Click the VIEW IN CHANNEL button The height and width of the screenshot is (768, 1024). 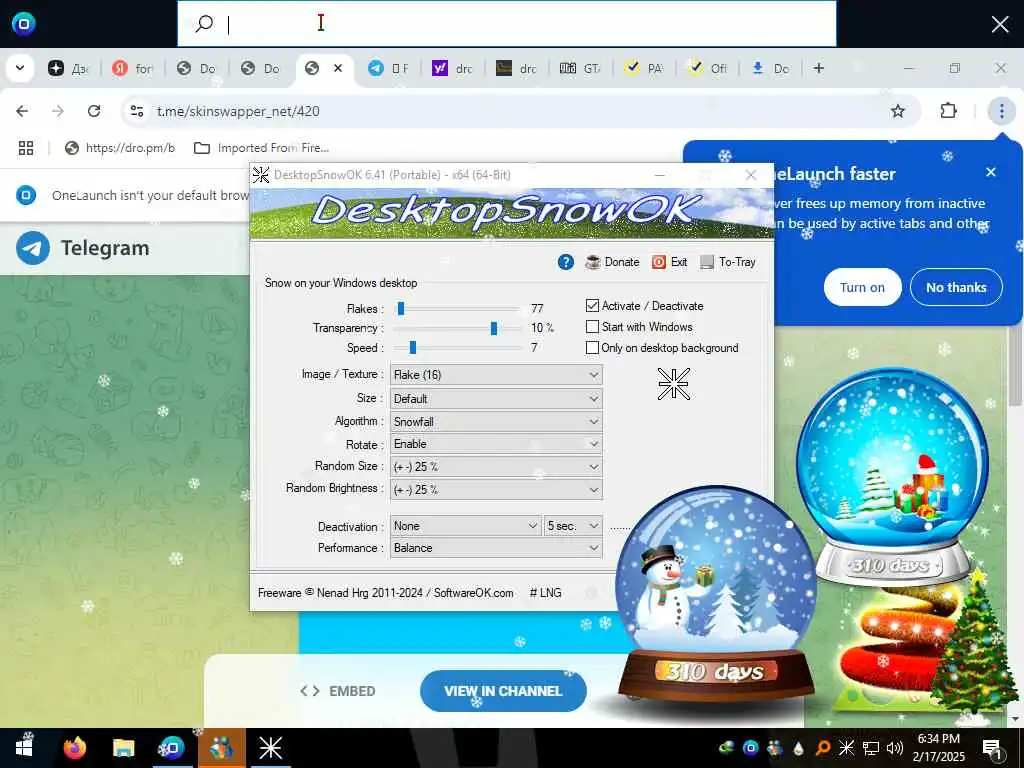click(503, 691)
